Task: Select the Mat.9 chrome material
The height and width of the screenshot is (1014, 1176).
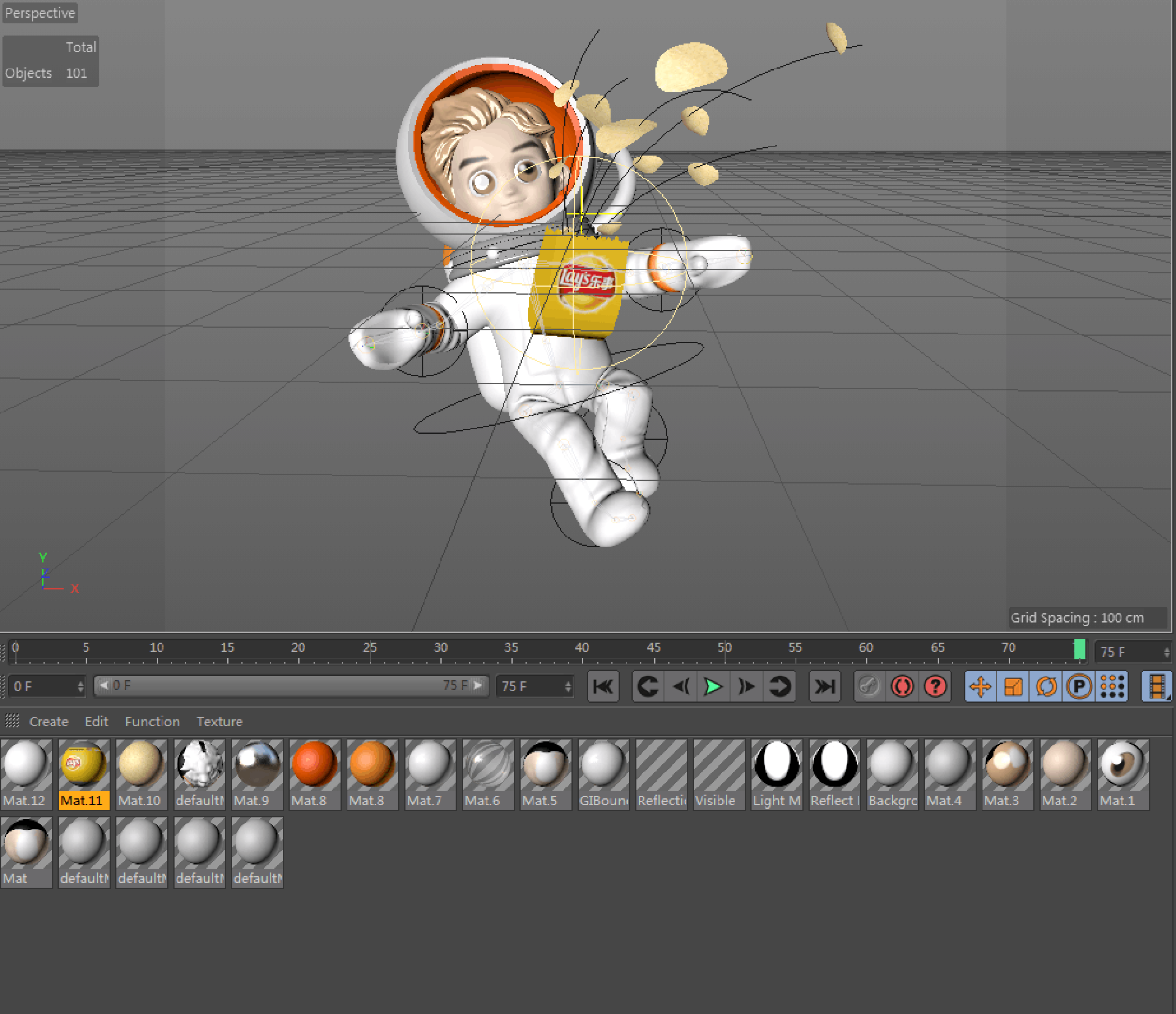Action: pos(257,774)
